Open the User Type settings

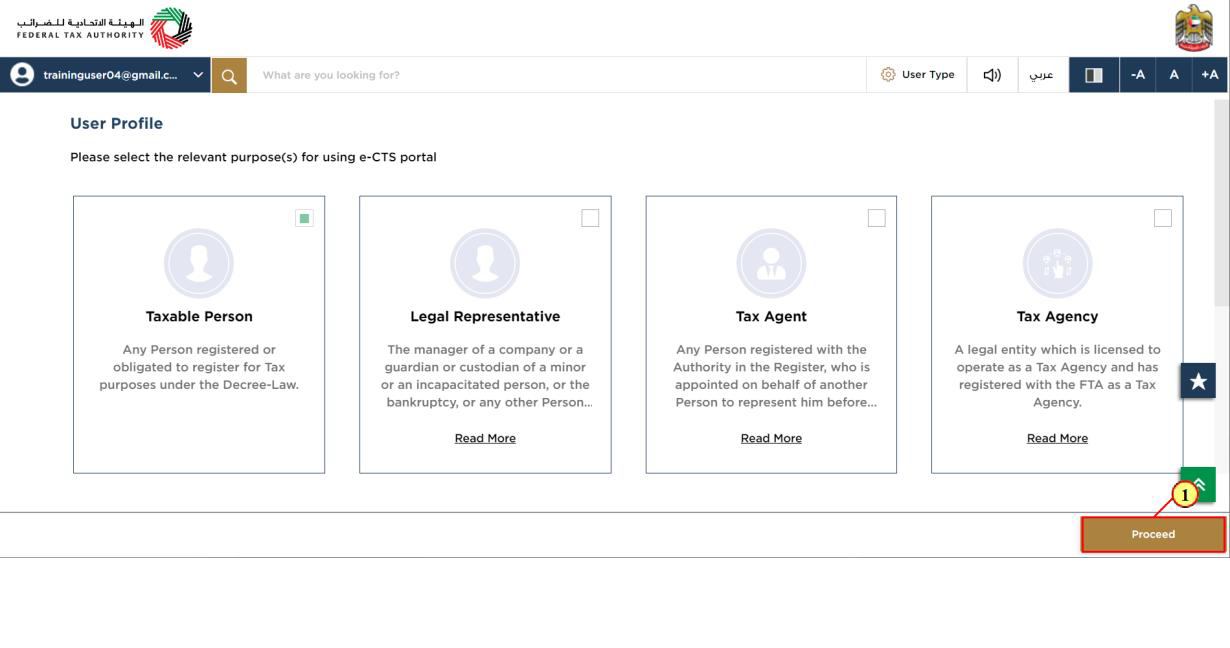pos(917,75)
